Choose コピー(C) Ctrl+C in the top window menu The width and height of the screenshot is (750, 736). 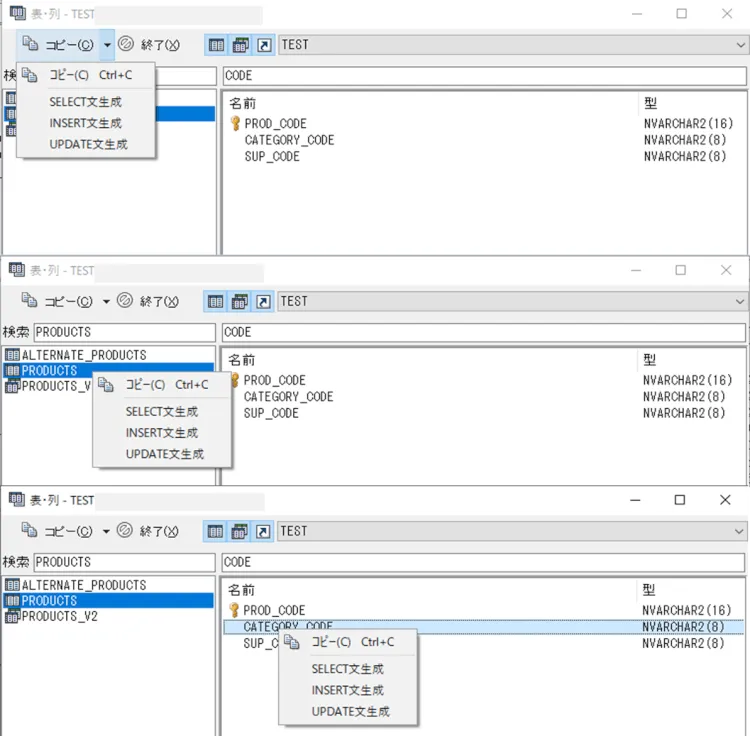[86, 75]
